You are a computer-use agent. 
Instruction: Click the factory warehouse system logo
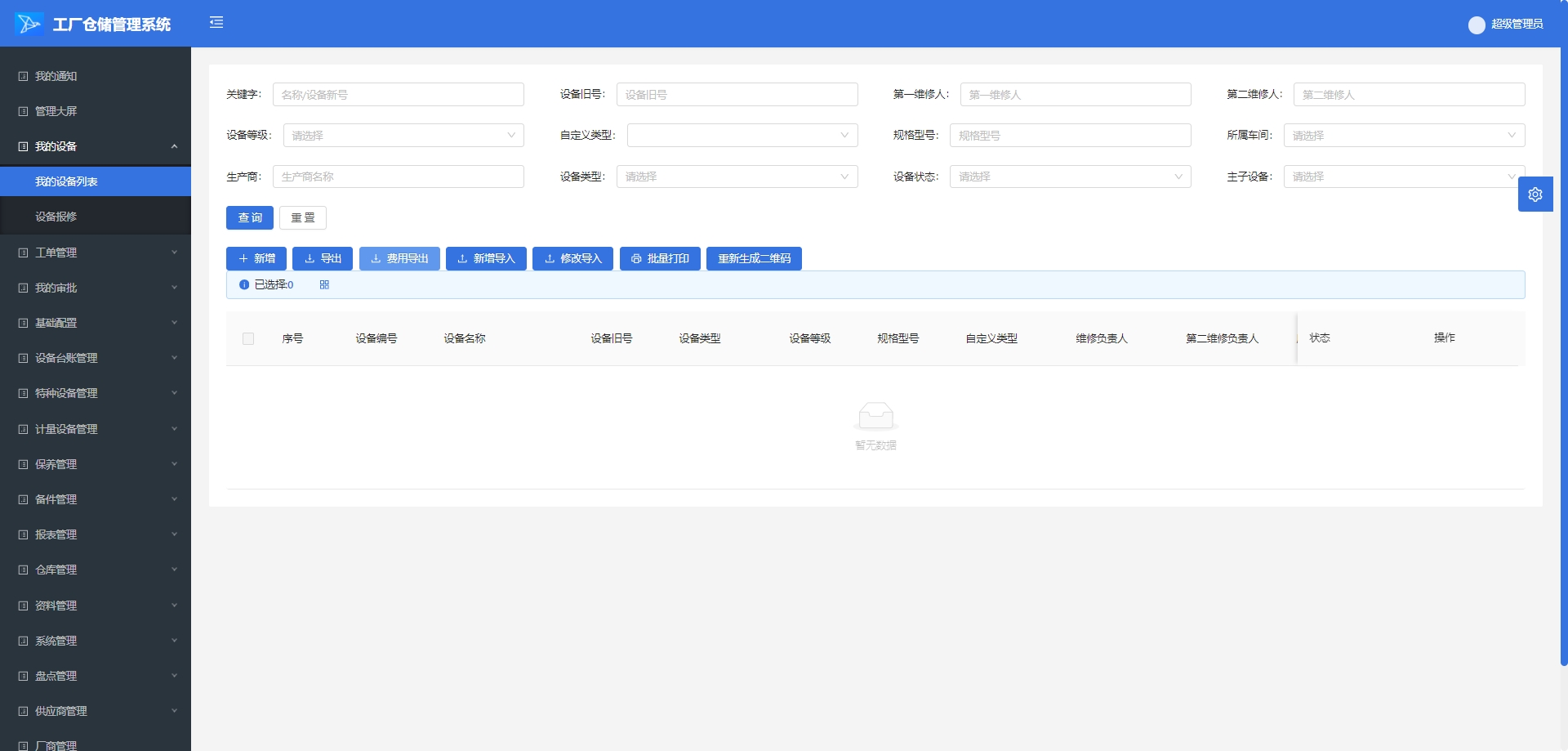(29, 24)
